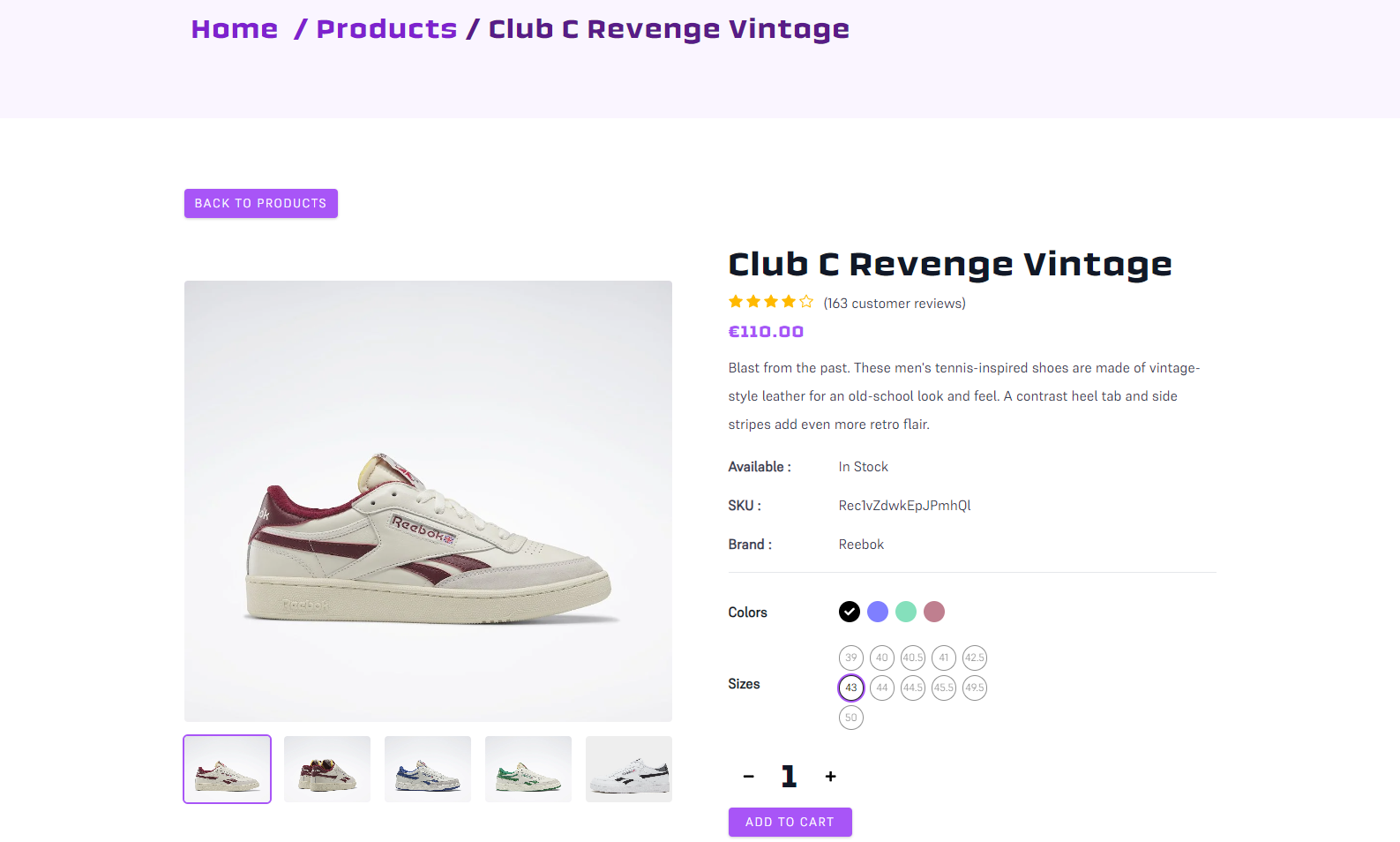Go to Home breadcrumb link
The width and height of the screenshot is (1400, 842).
(x=235, y=29)
